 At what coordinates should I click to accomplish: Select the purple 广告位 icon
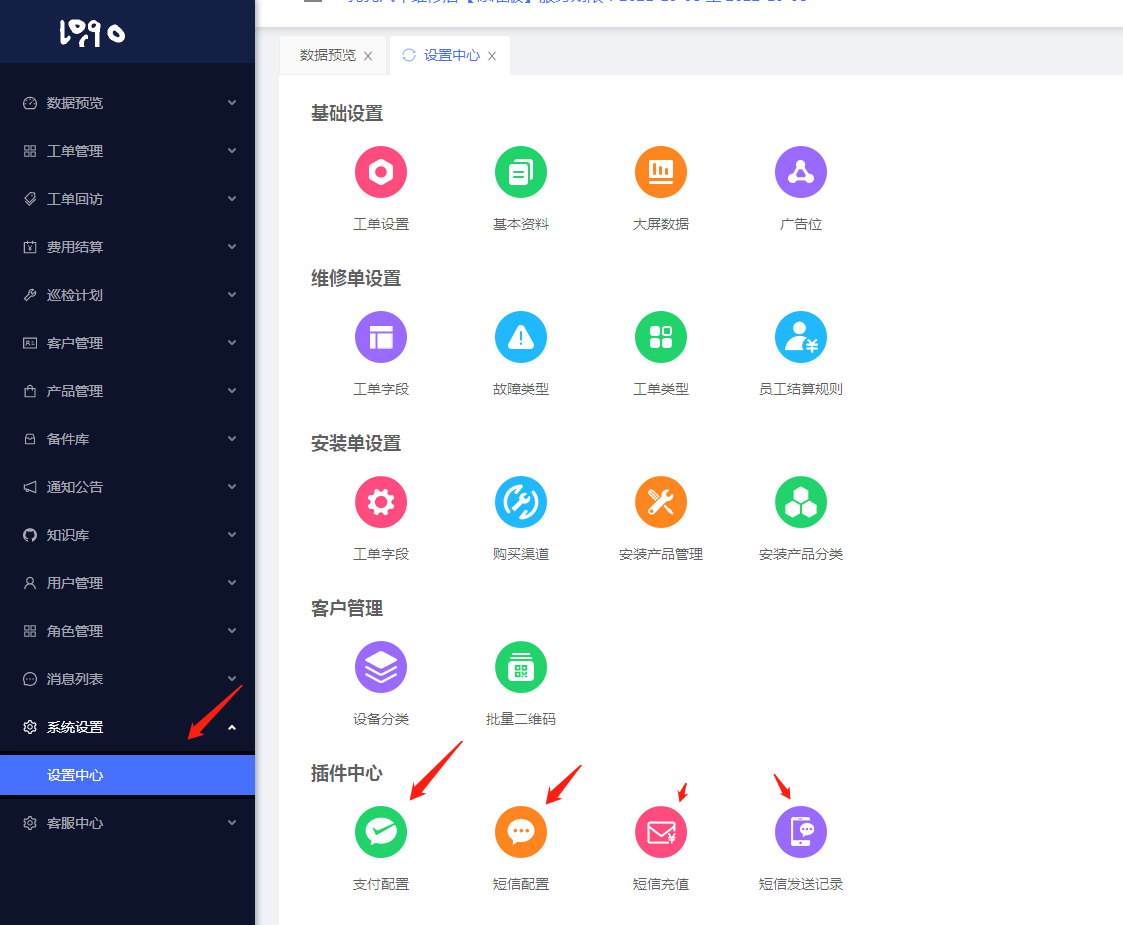[x=800, y=172]
